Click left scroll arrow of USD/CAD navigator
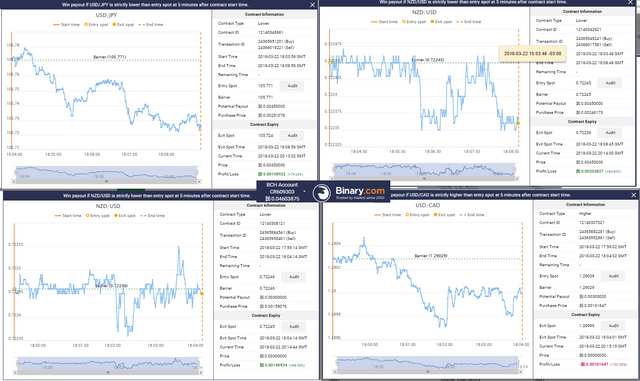Viewport: 640px width, 381px height. [x=336, y=372]
